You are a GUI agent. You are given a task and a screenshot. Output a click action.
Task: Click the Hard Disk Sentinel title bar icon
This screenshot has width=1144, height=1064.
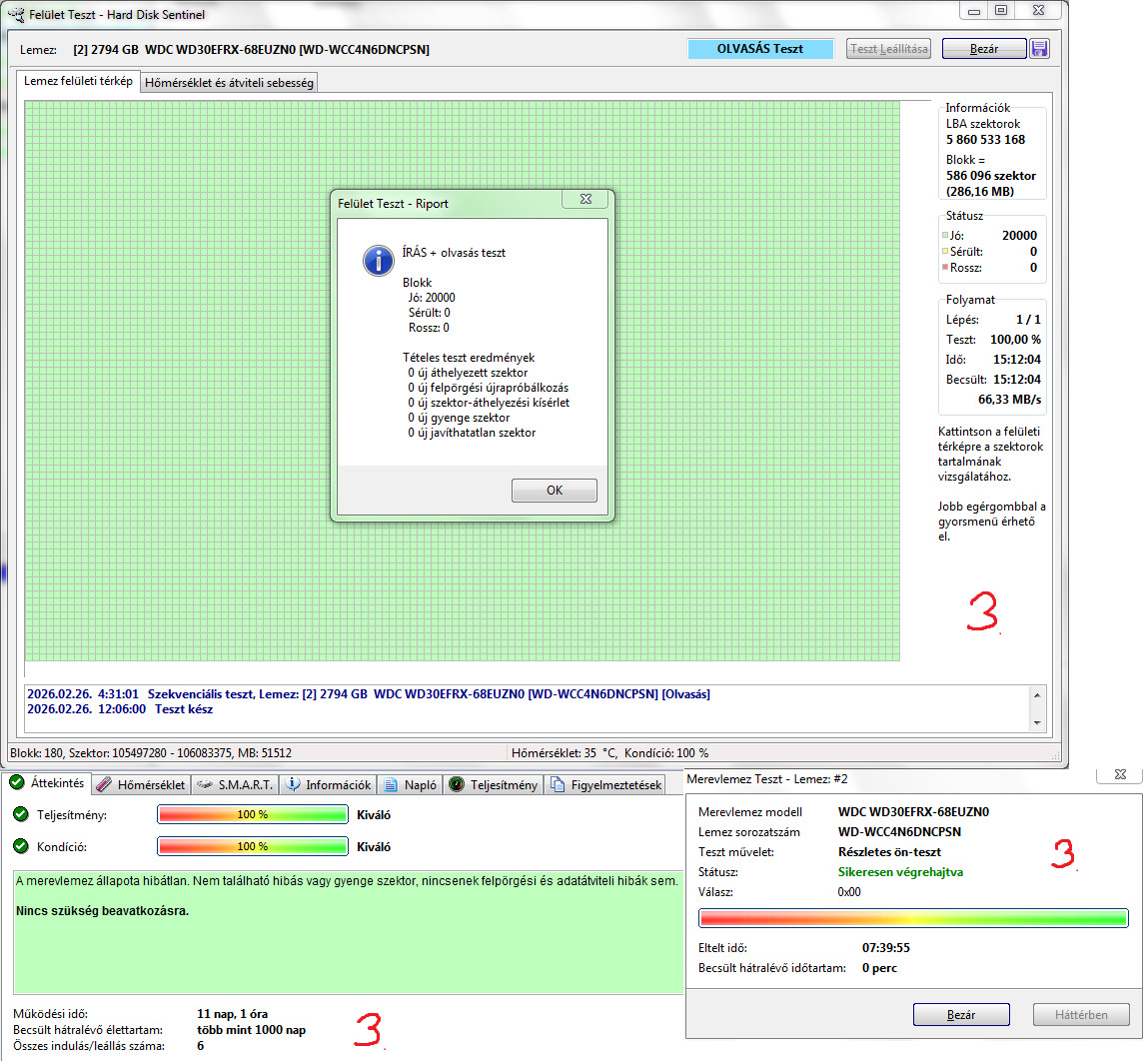coord(15,15)
